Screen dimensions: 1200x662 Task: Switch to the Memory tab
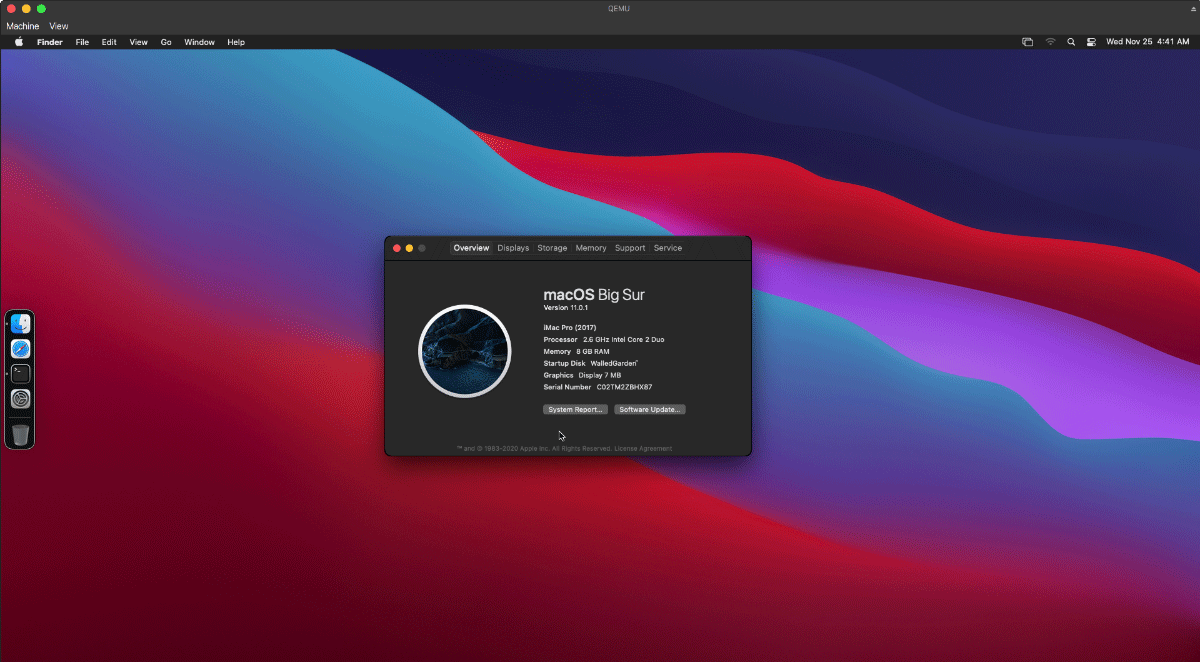pyautogui.click(x=591, y=248)
